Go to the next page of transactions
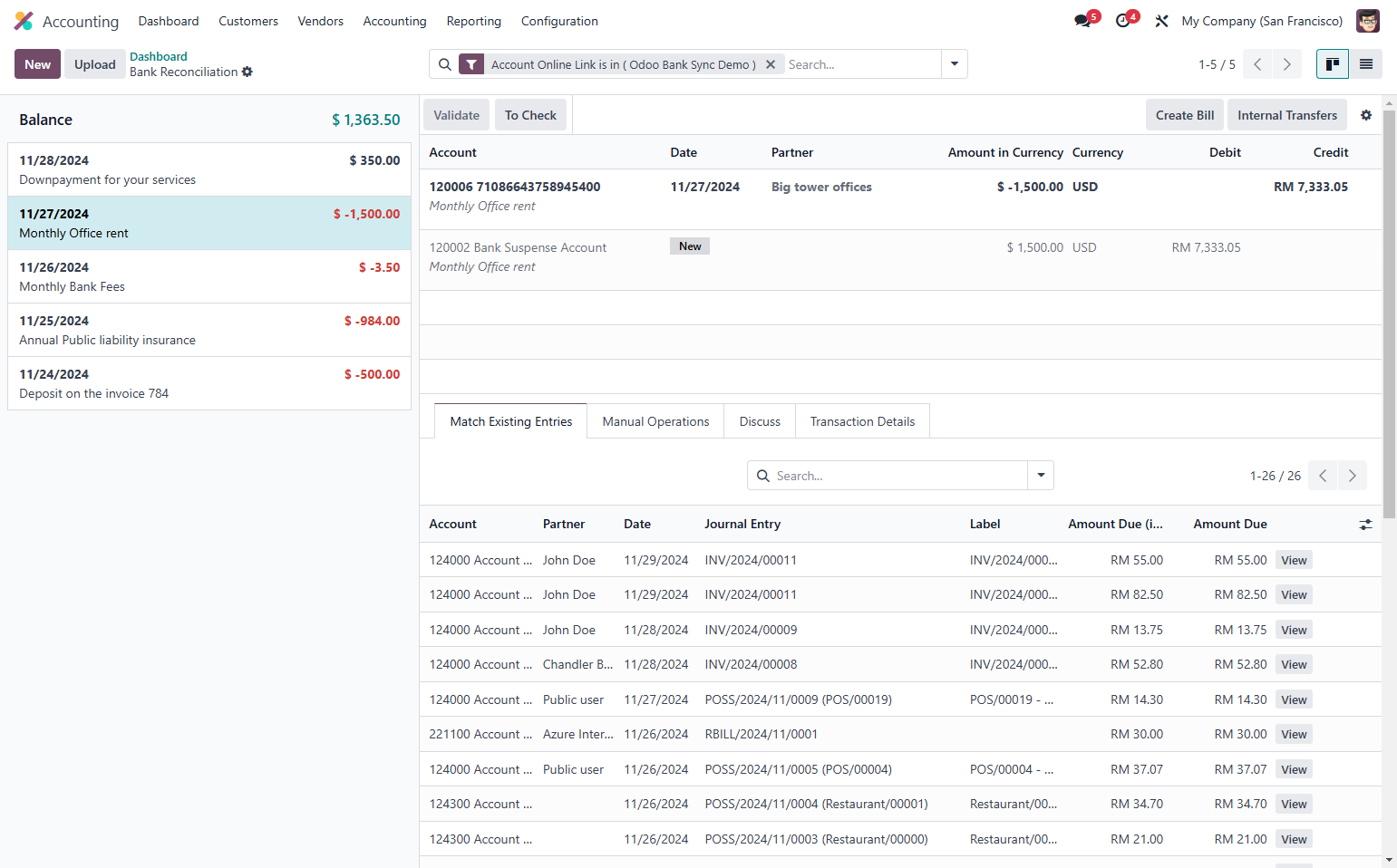The image size is (1397, 868). point(1286,64)
